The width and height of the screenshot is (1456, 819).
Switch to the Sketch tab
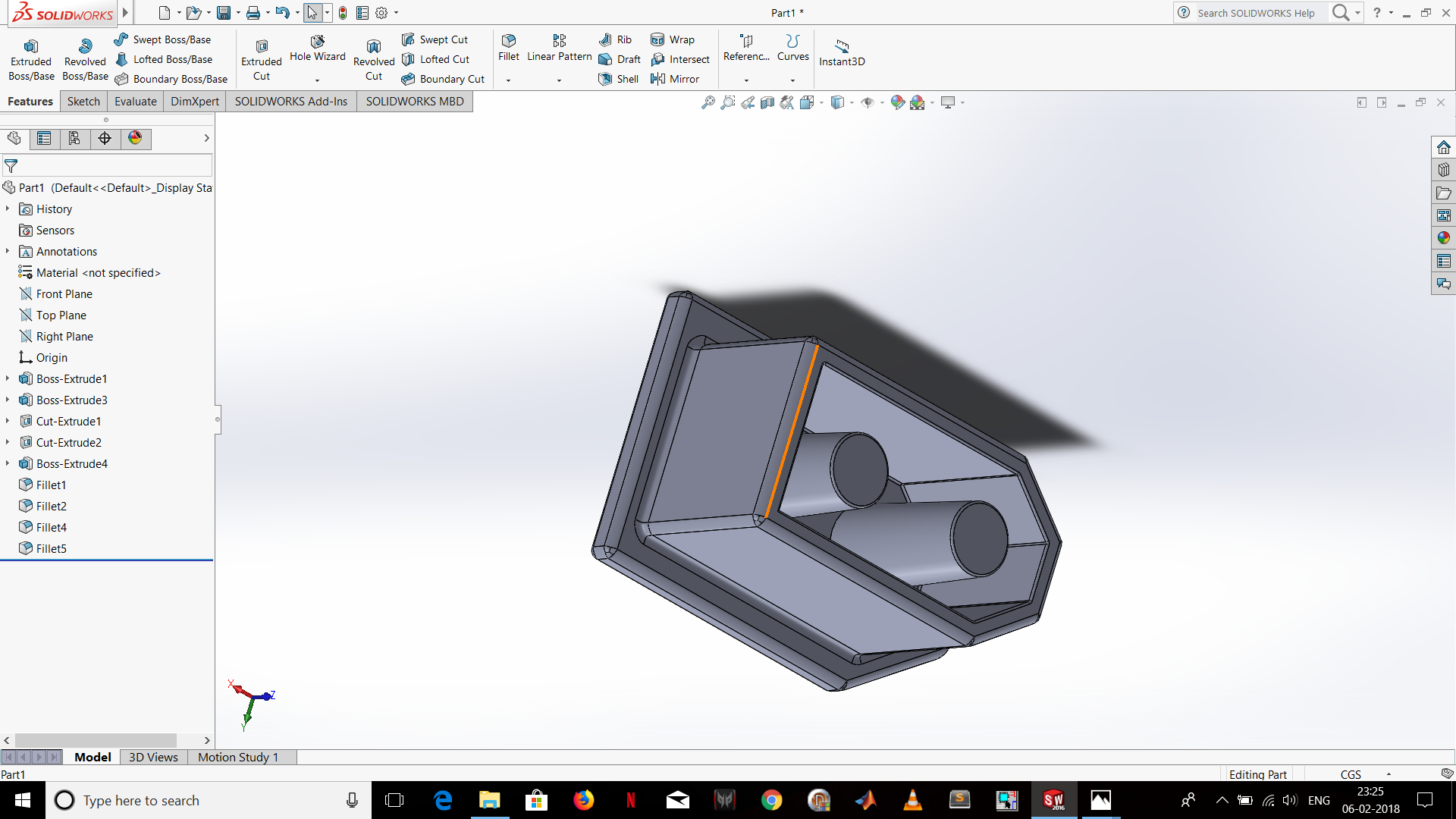[83, 102]
